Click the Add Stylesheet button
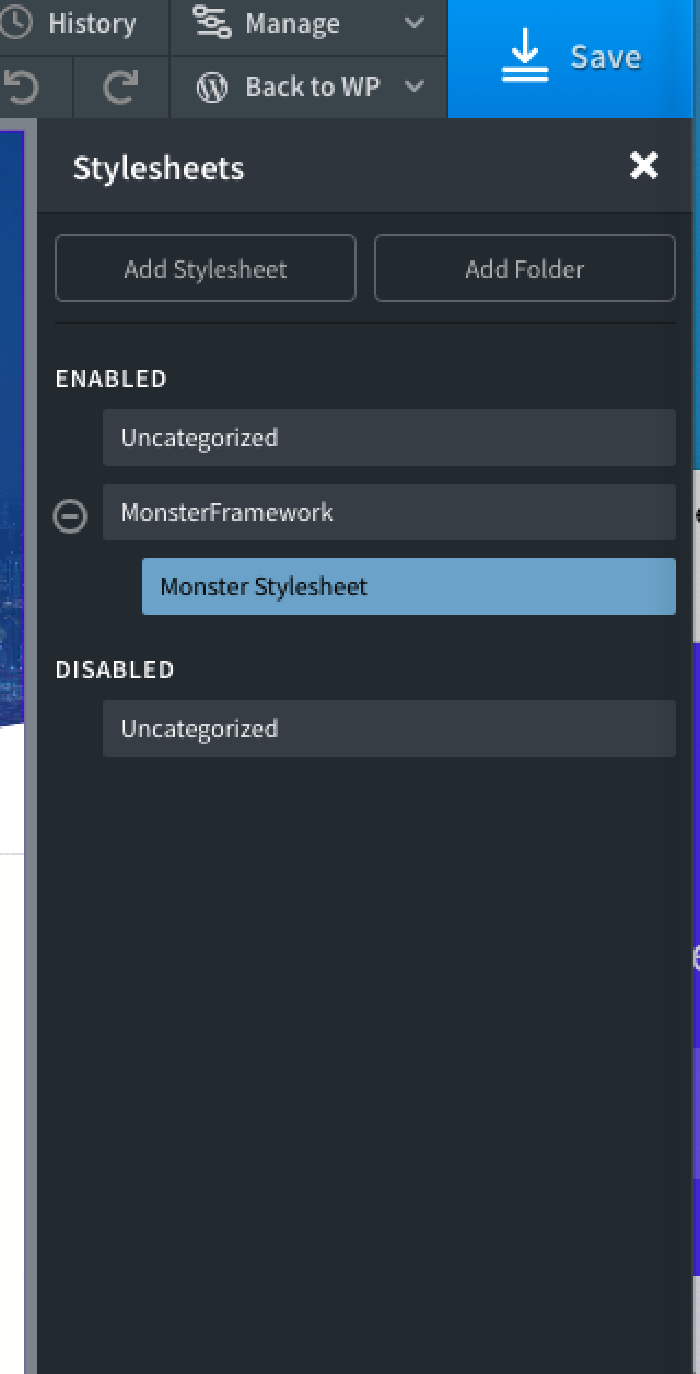The width and height of the screenshot is (700, 1374). click(205, 268)
